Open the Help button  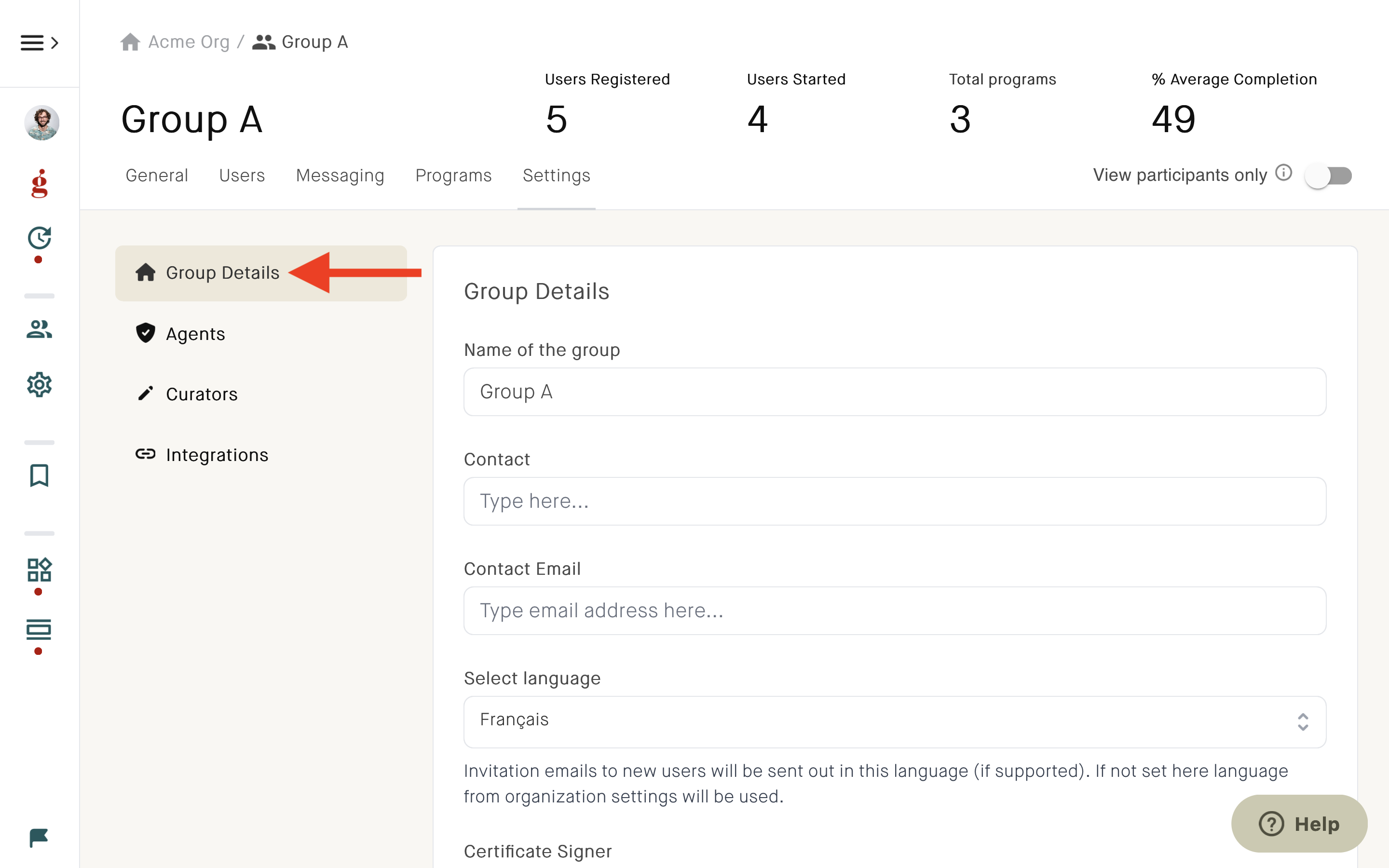coord(1299,823)
